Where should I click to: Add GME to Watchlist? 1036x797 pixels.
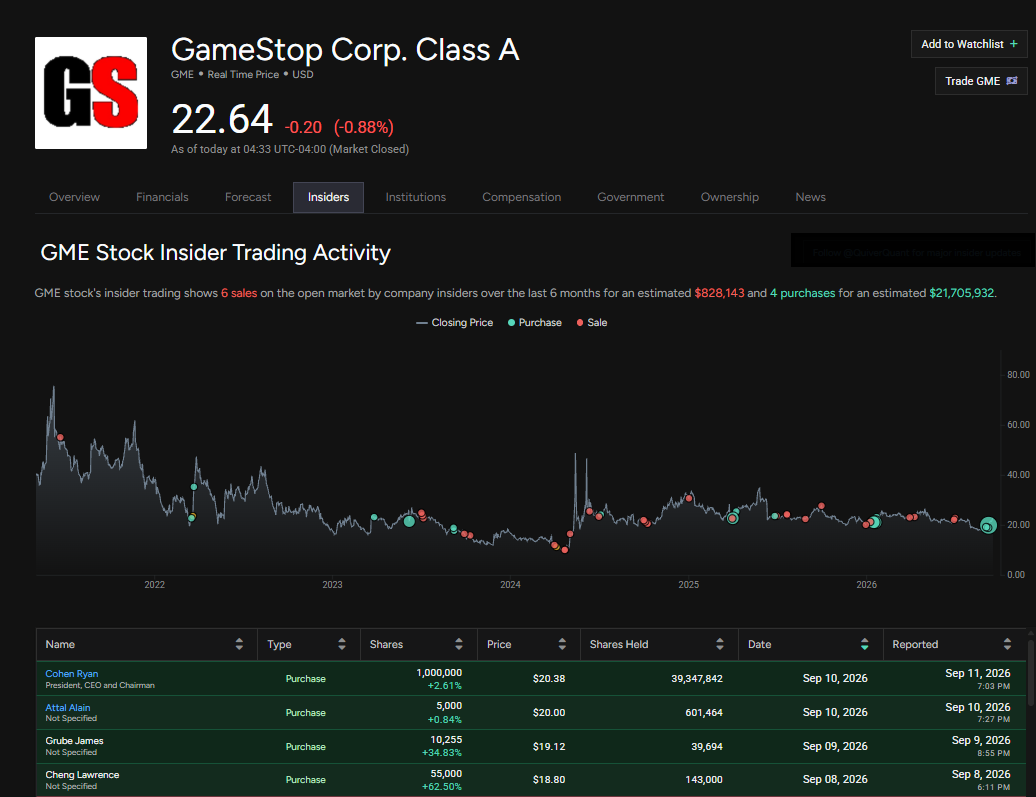tap(969, 44)
